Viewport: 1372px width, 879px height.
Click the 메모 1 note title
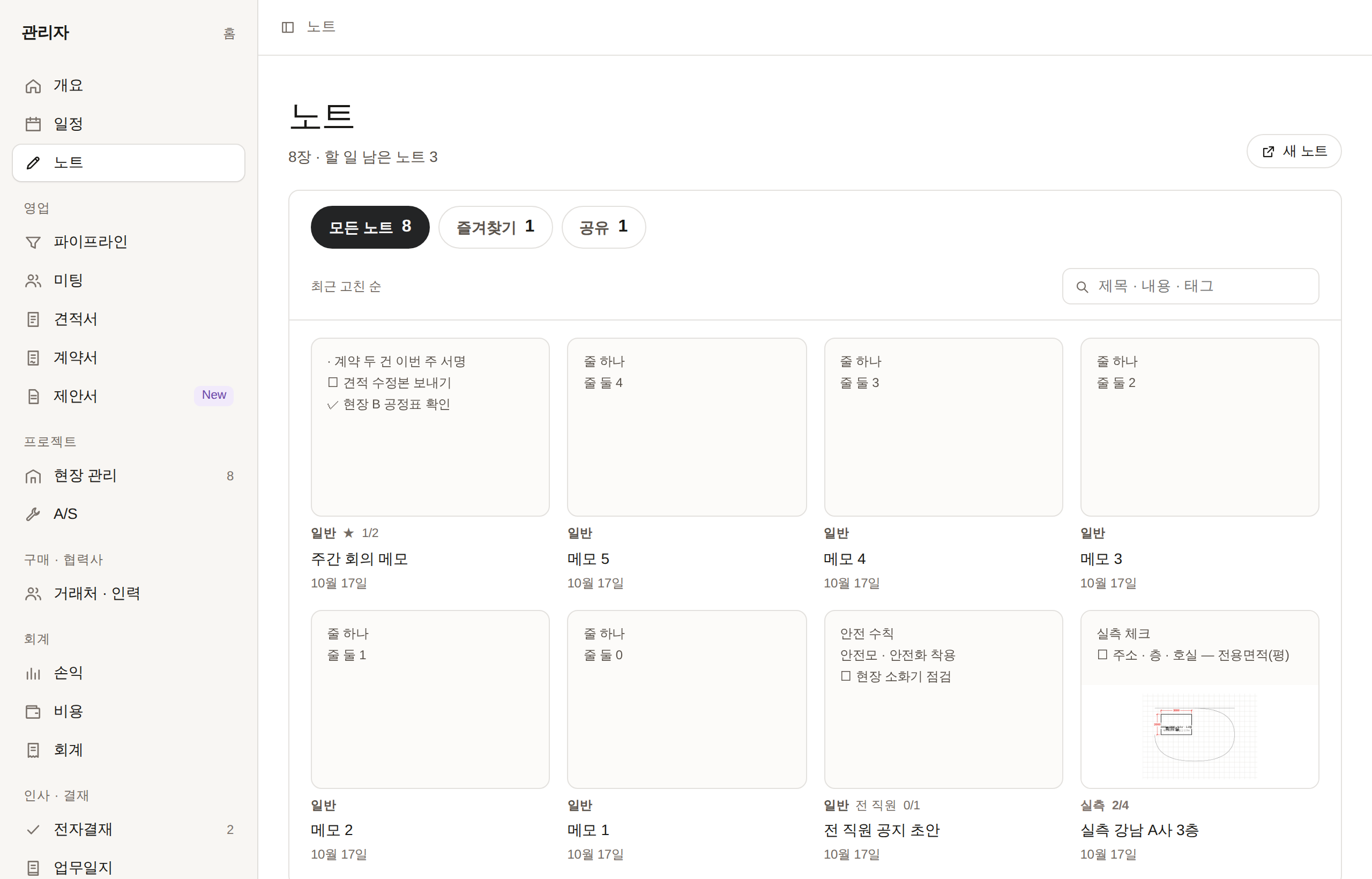click(588, 830)
